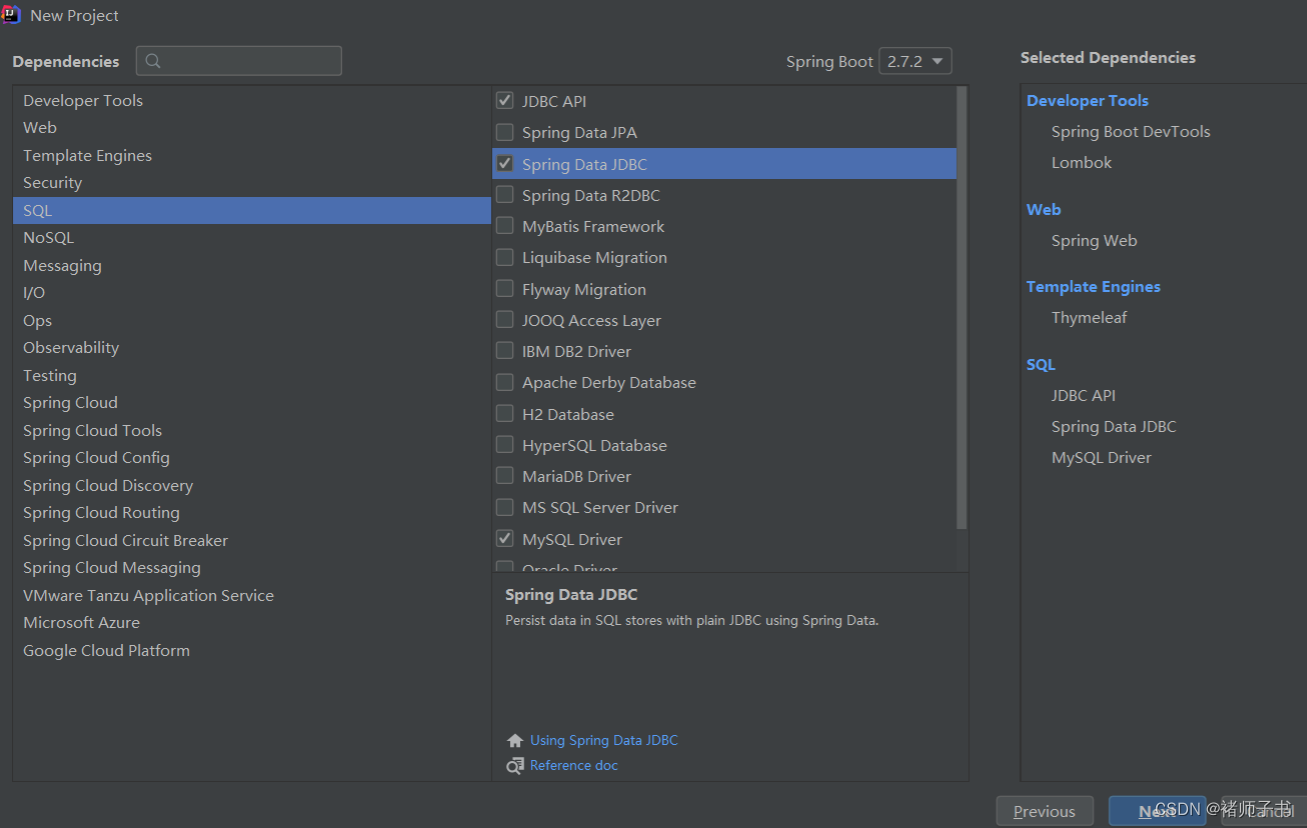Click the Template Engines heading in Selected Dependencies

(1093, 286)
